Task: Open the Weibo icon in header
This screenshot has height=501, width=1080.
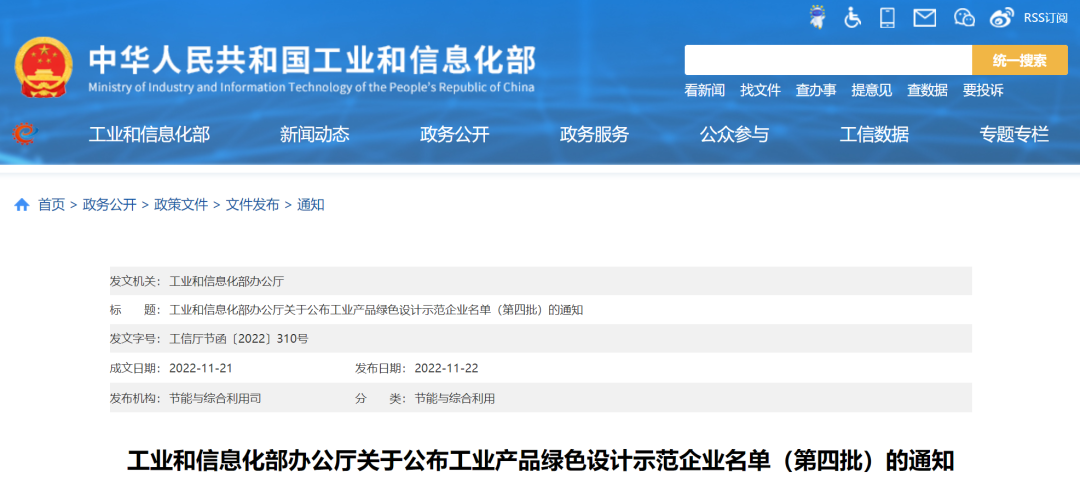Action: (x=1001, y=17)
